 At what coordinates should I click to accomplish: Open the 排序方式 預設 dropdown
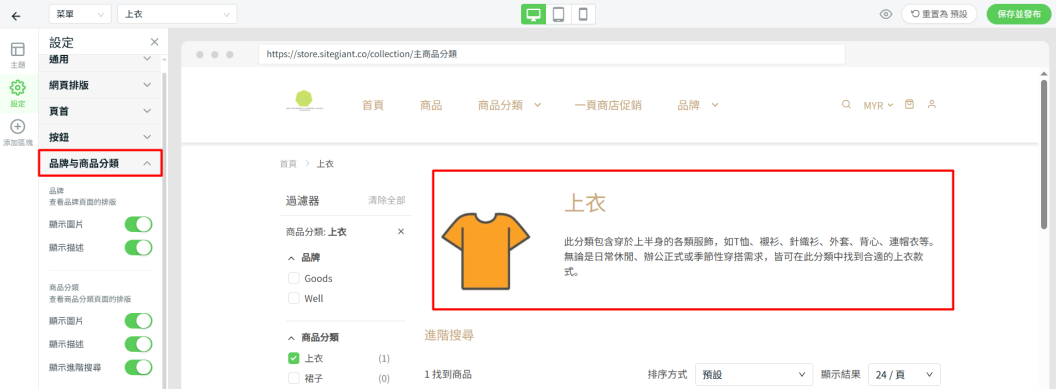coord(754,374)
